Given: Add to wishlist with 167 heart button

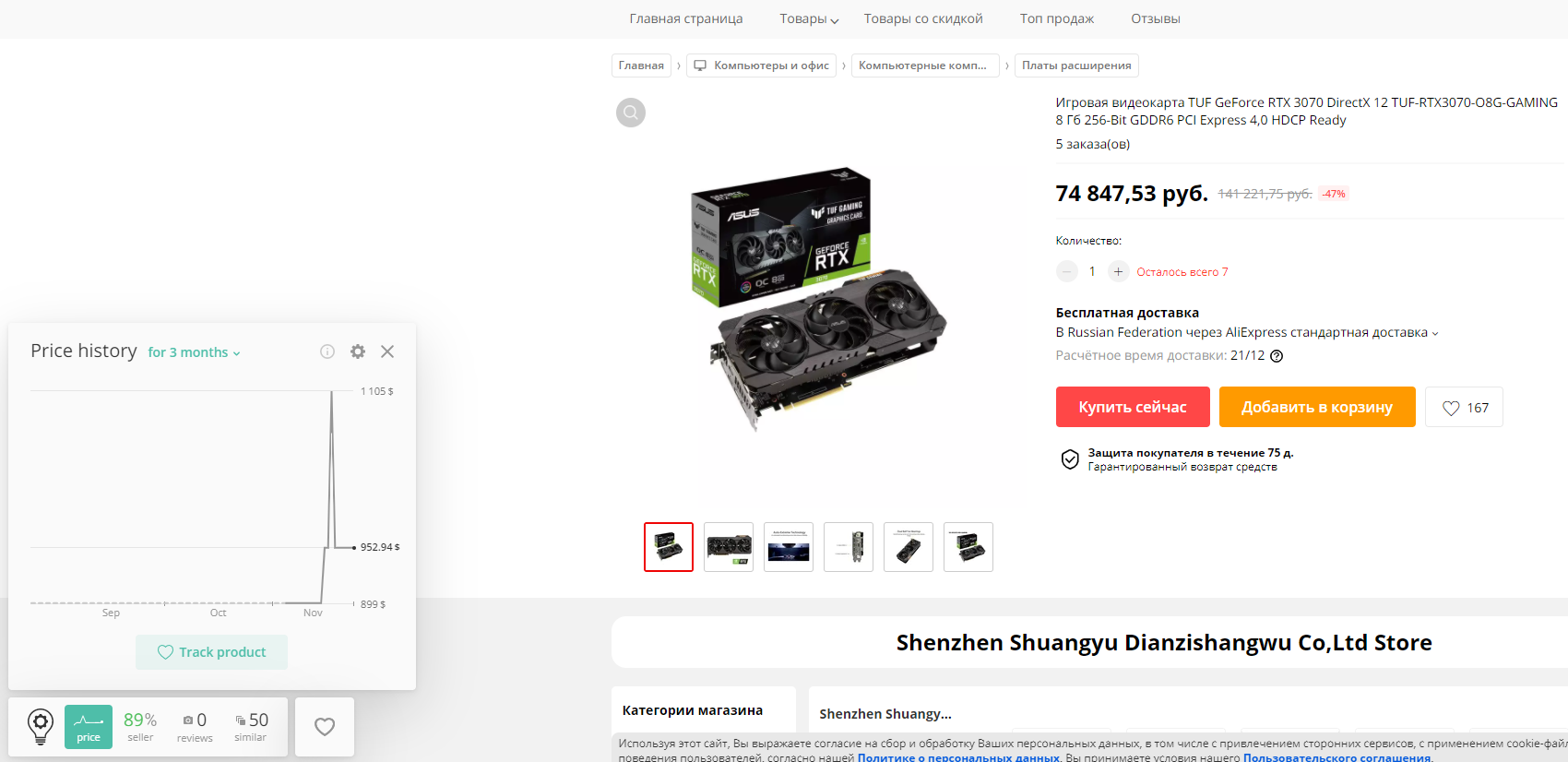Looking at the screenshot, I should click(x=1464, y=407).
